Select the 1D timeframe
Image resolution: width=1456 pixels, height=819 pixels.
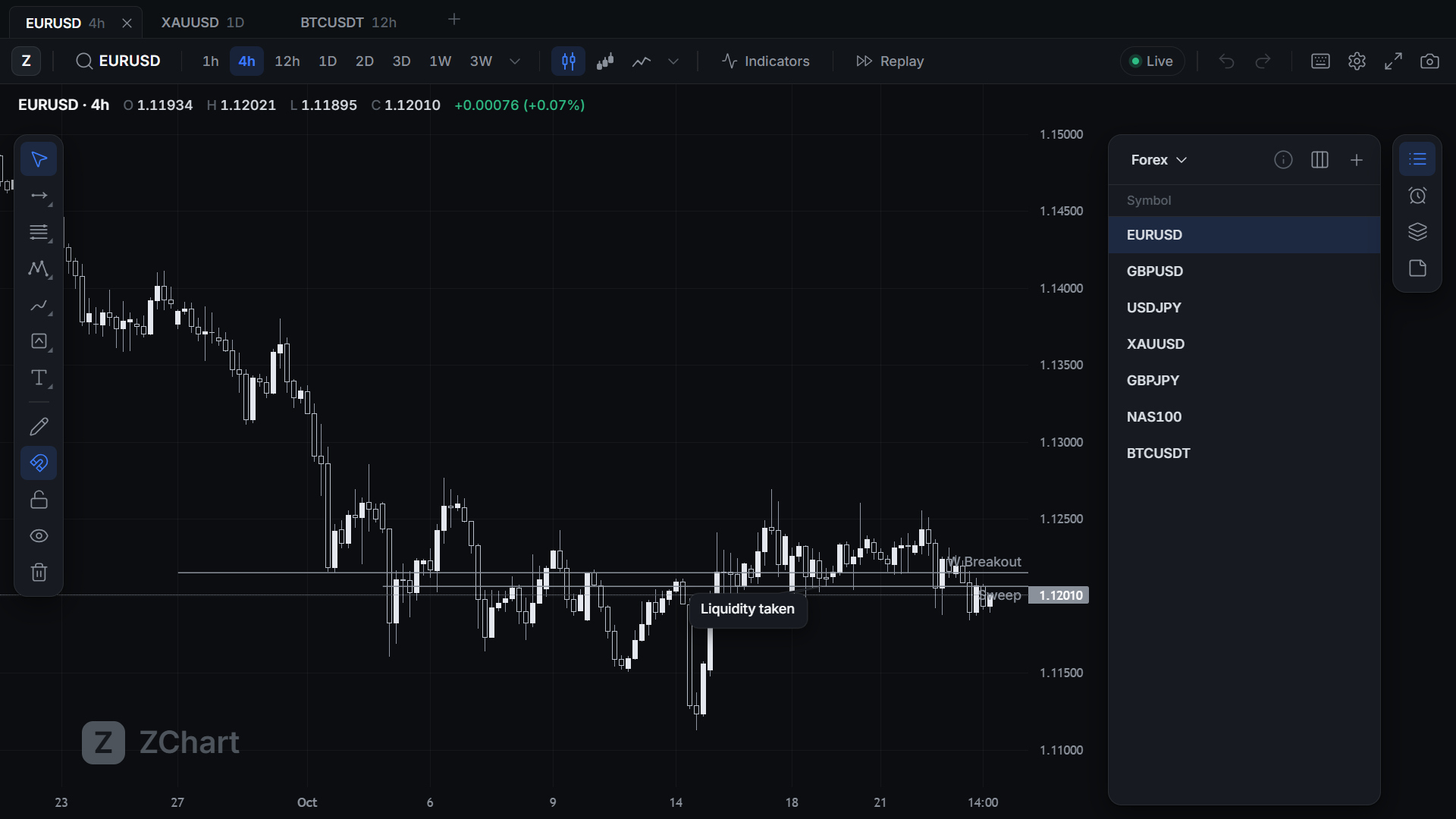[328, 61]
